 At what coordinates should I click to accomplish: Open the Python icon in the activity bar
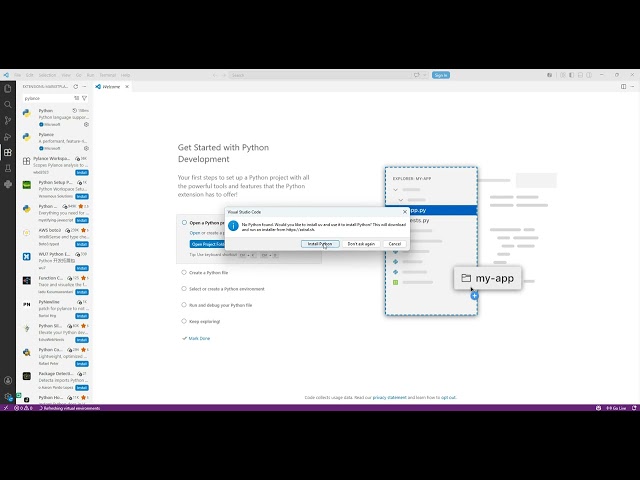point(8,184)
